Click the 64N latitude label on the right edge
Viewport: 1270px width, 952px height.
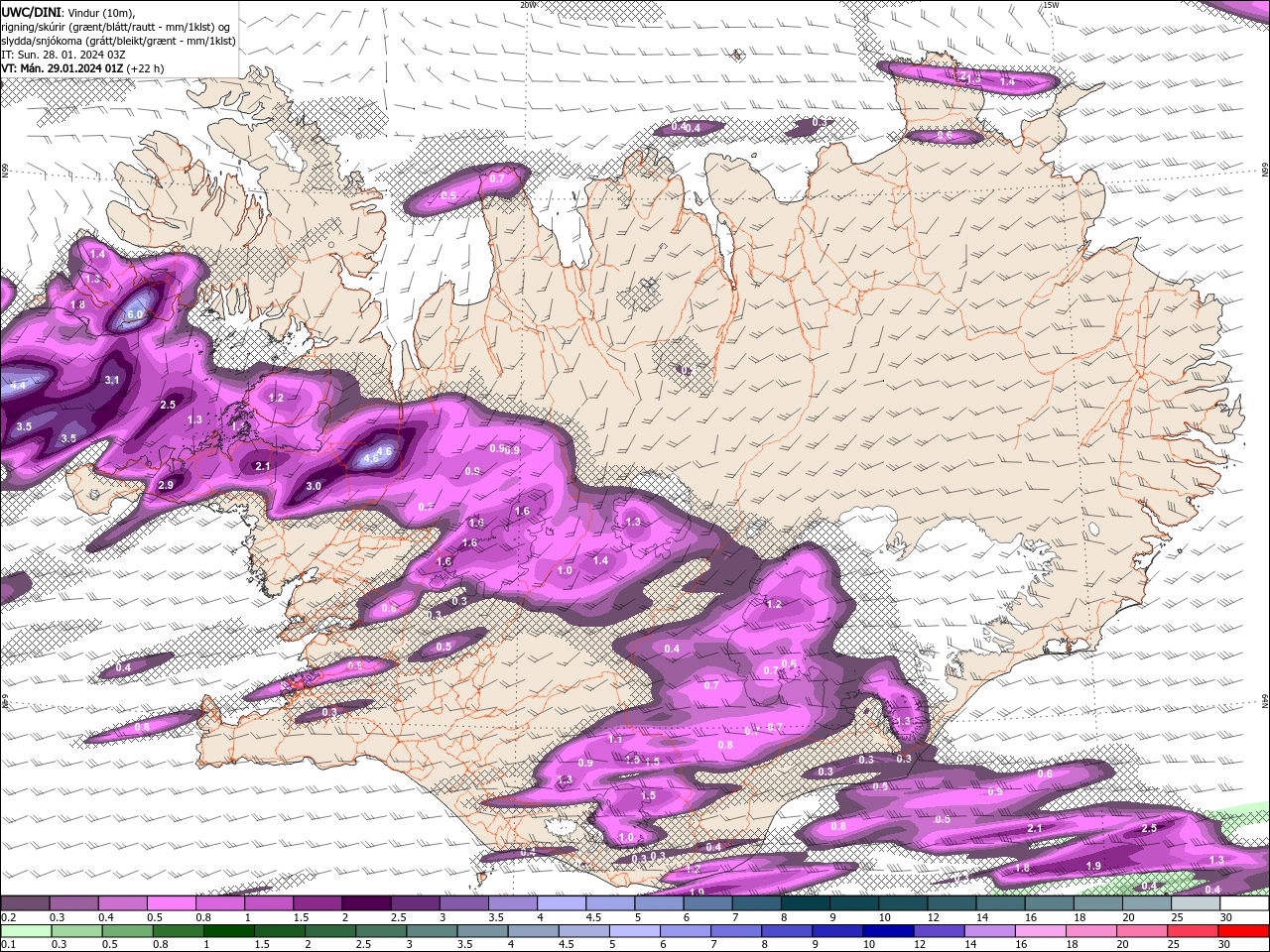pos(1265,700)
